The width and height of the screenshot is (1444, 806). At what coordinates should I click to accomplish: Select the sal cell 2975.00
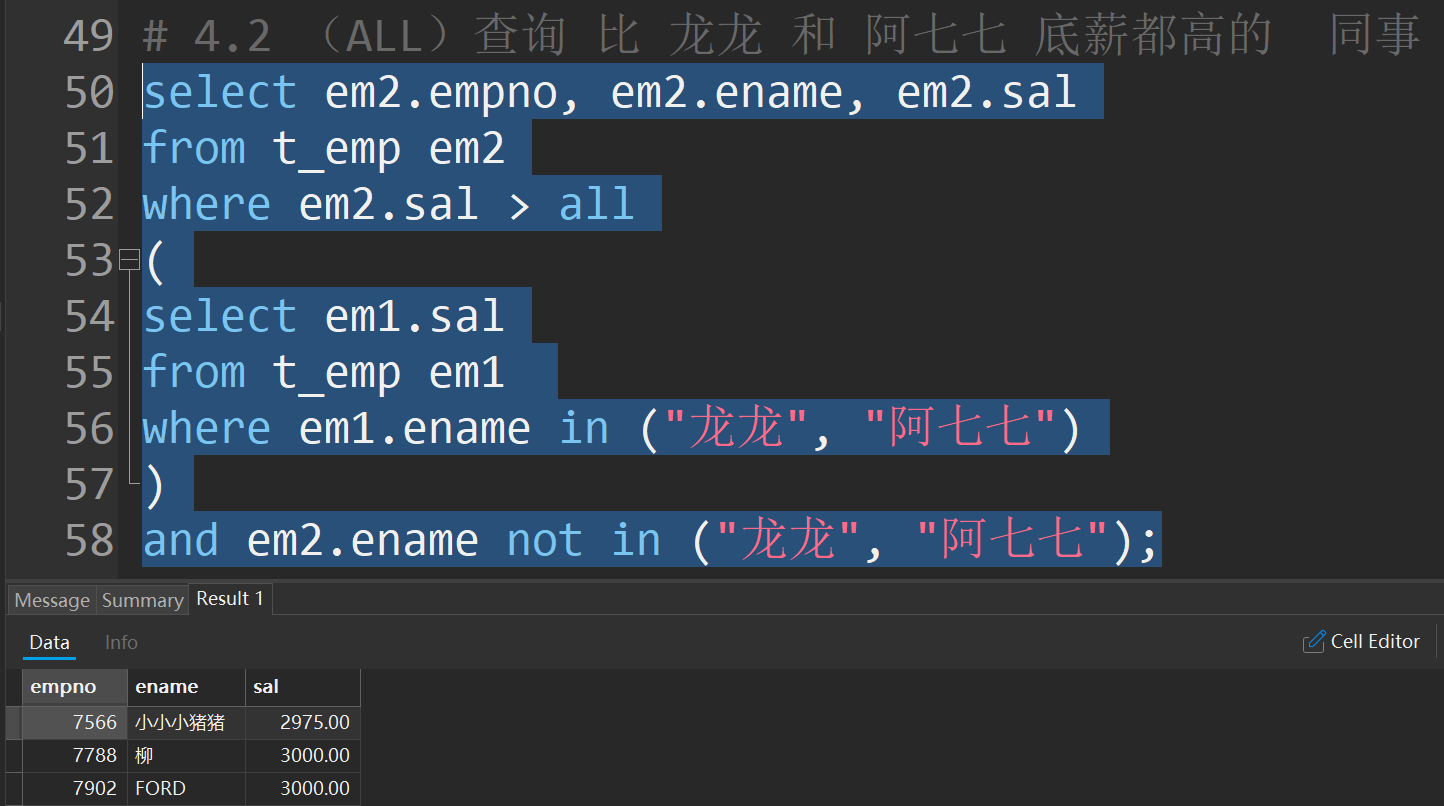tap(302, 722)
